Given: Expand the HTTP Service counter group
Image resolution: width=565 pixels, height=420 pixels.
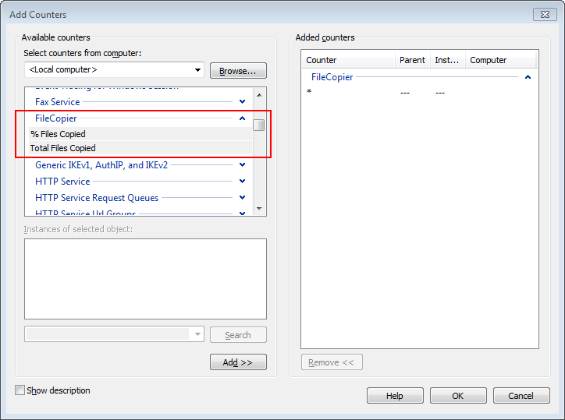Looking at the screenshot, I should click(242, 181).
